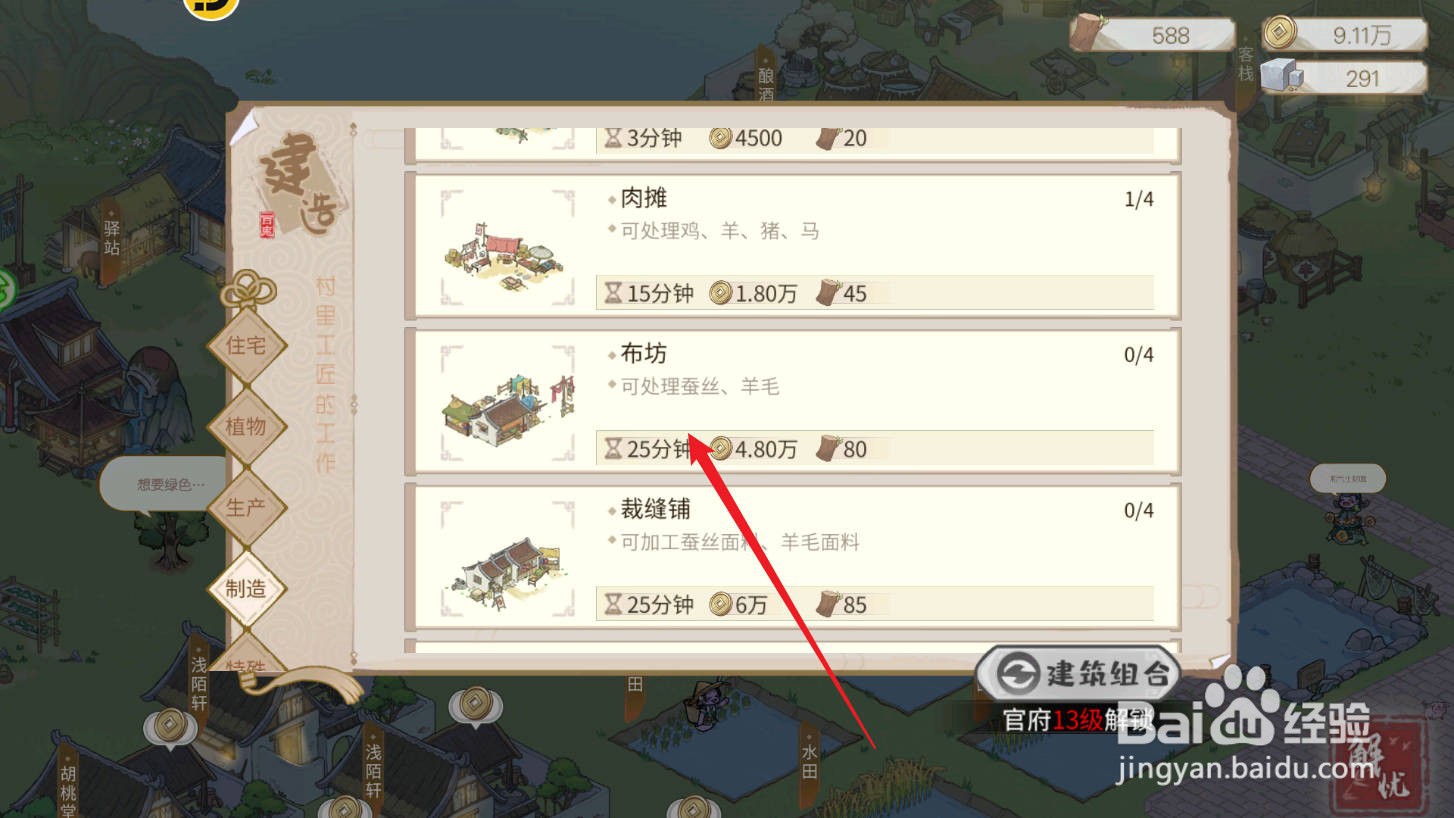Select the 布坊 building thumbnail
Viewport: 1454px width, 818px height.
(x=507, y=403)
